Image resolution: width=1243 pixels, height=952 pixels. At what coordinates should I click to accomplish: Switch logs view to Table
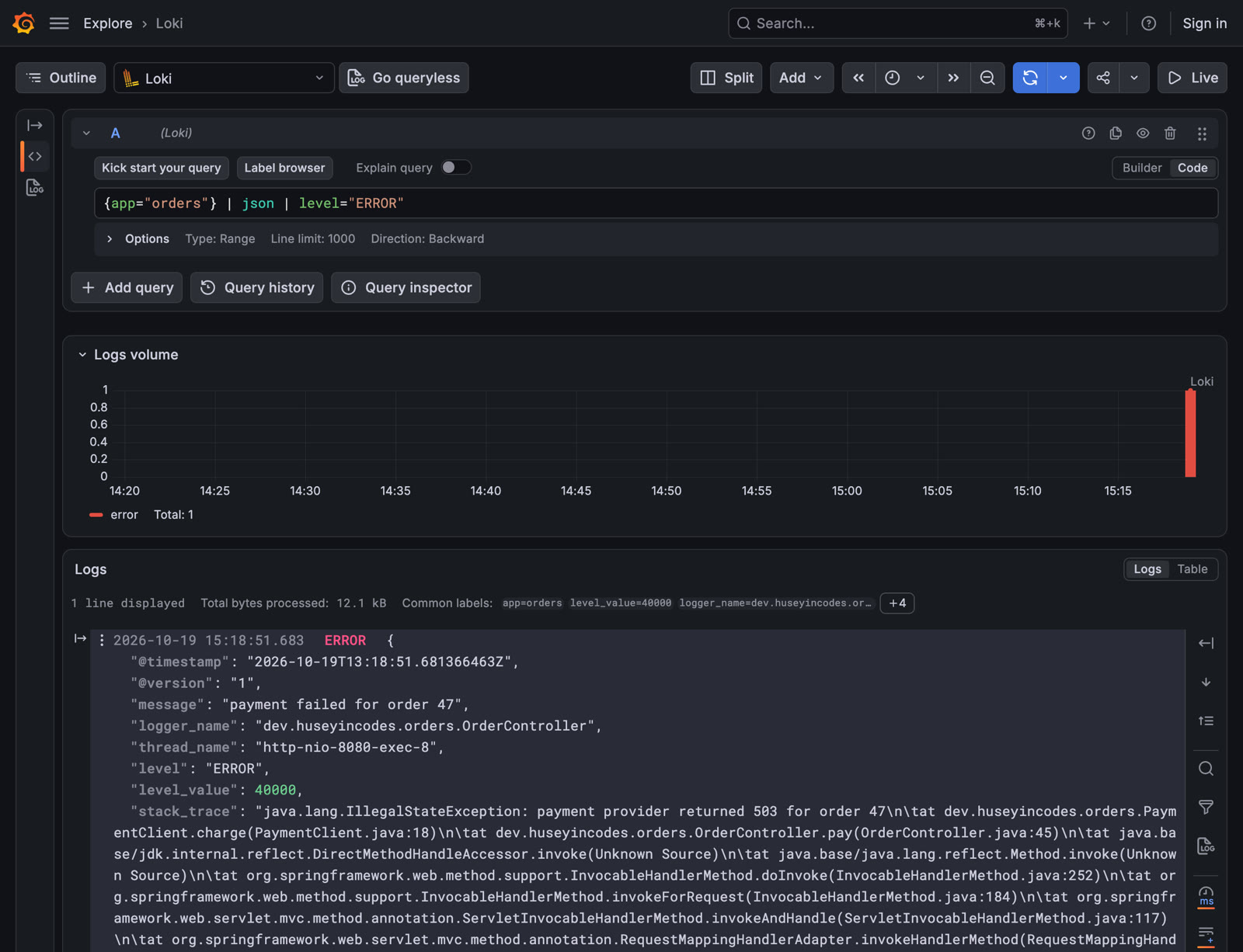(x=1193, y=569)
